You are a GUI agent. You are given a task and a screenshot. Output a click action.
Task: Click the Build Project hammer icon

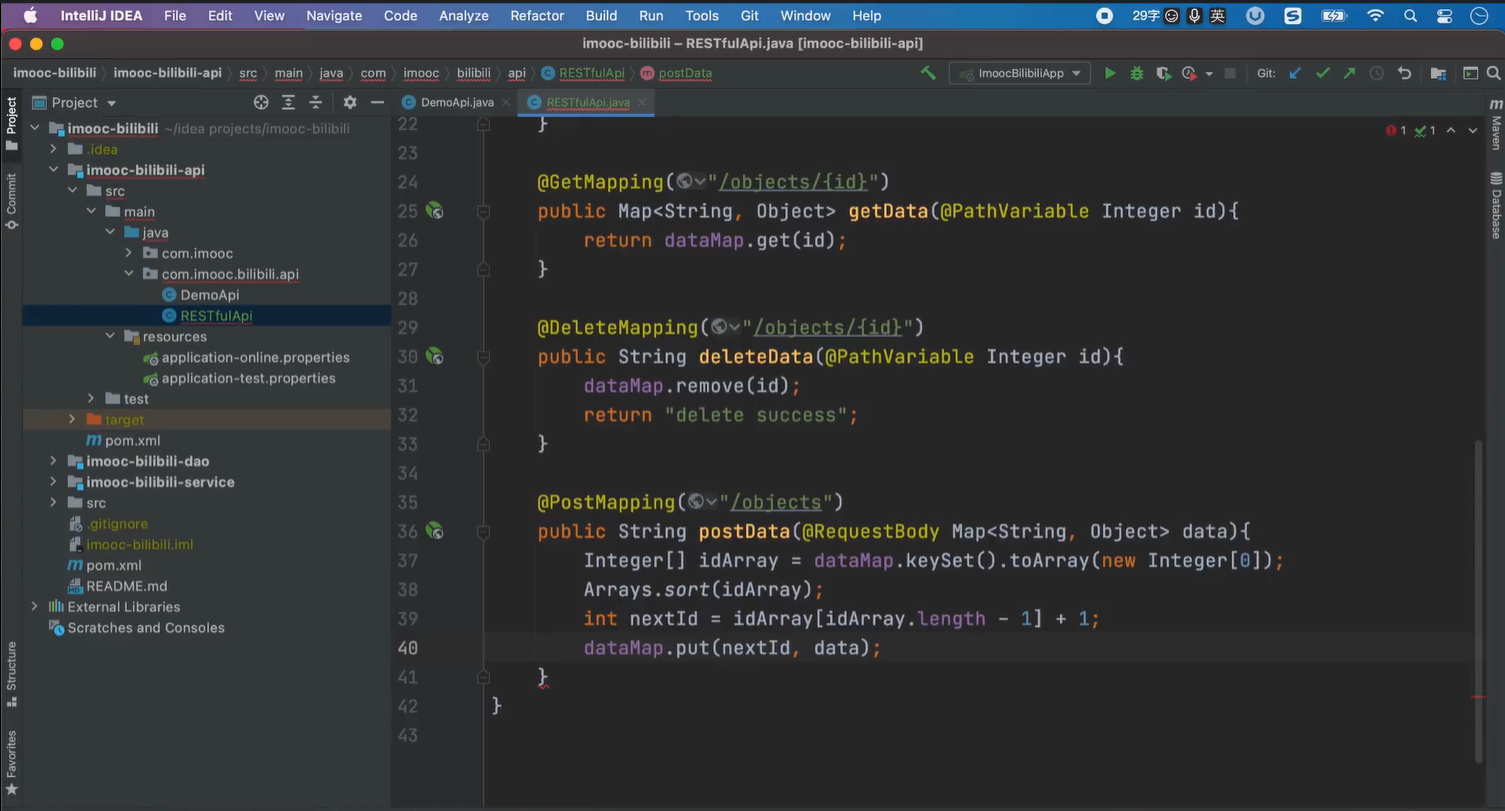pos(928,73)
